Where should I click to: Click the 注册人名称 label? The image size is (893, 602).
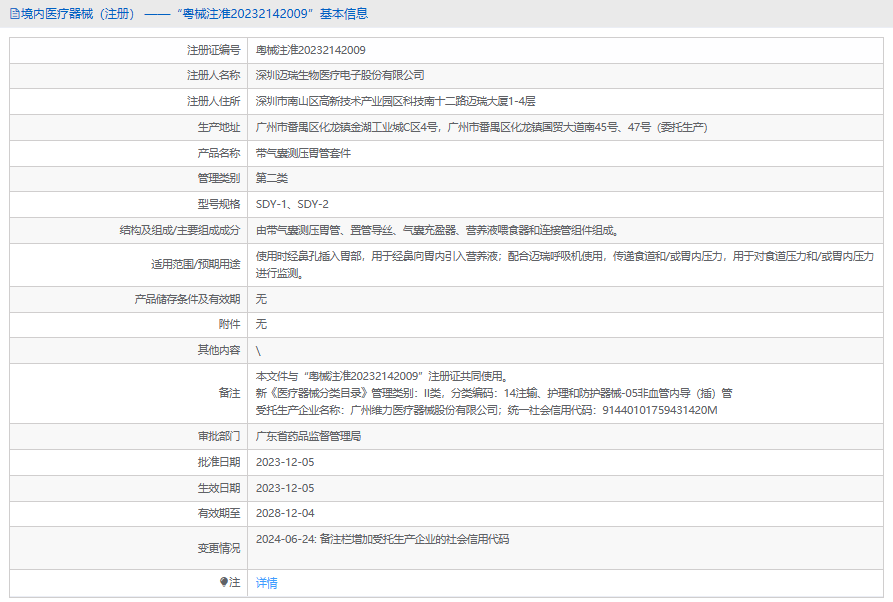click(214, 75)
